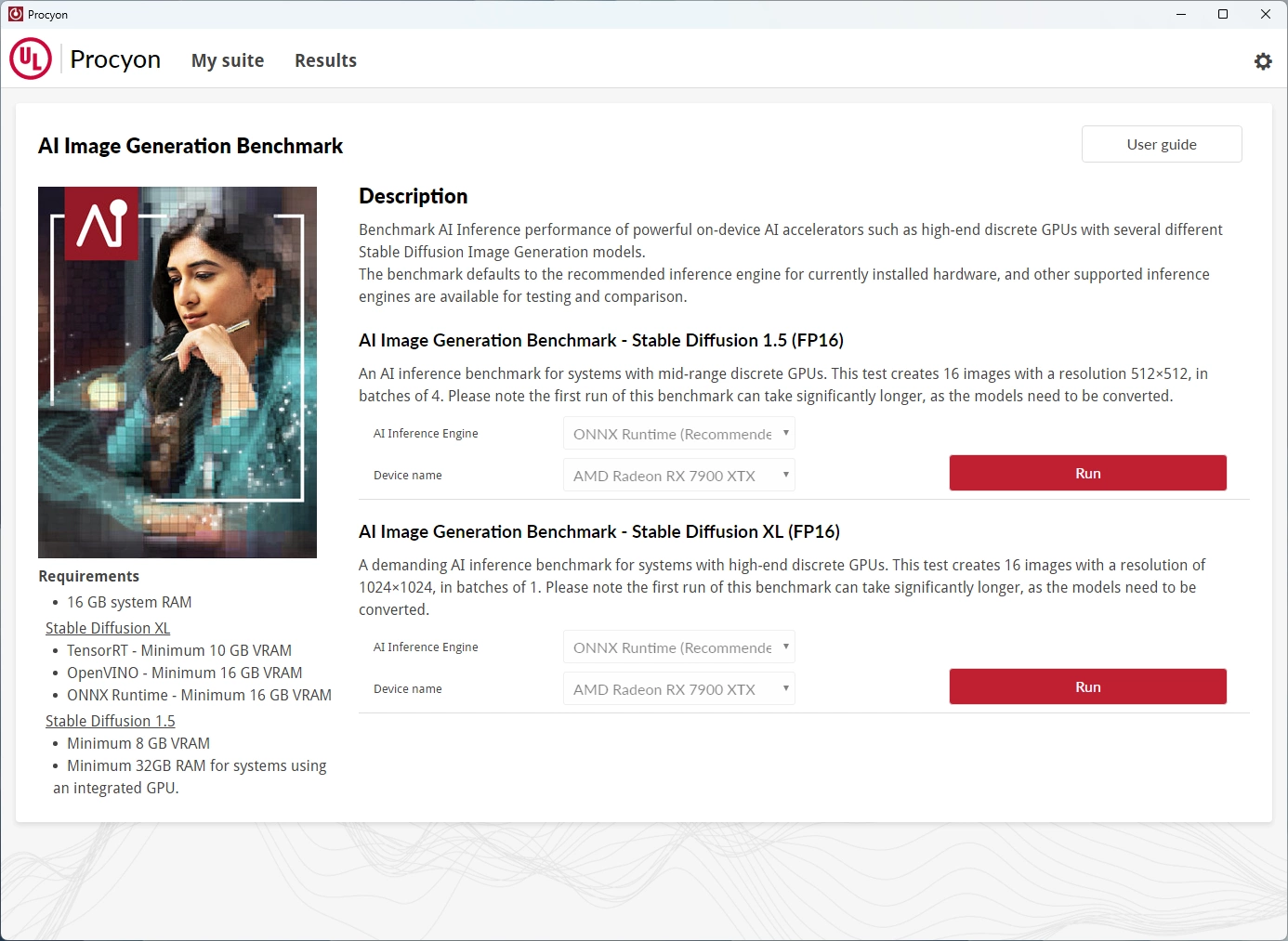The height and width of the screenshot is (941, 1288).
Task: Click the Stable Diffusion XL (FP16) section title
Action: [x=599, y=531]
